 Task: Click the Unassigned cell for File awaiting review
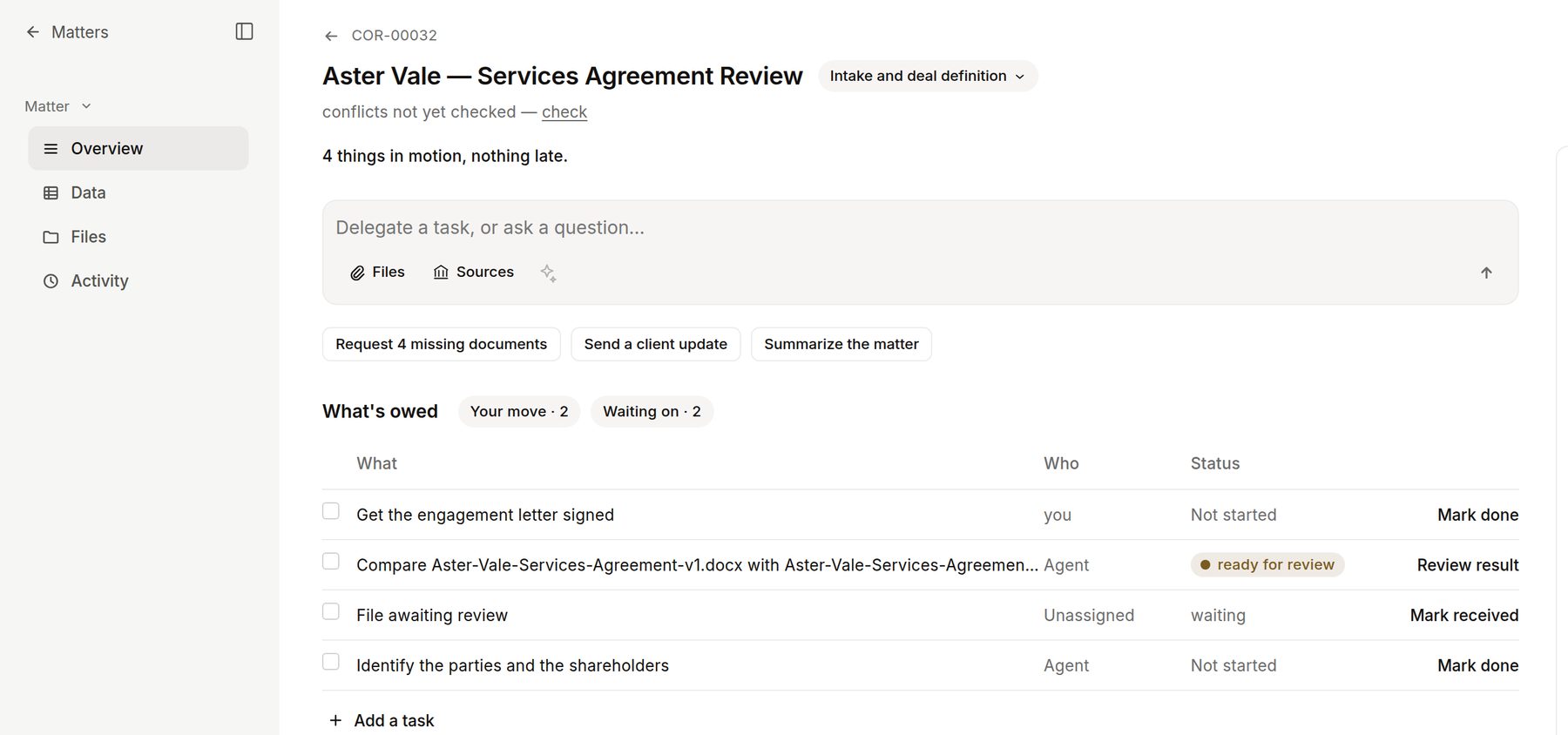[1089, 616]
